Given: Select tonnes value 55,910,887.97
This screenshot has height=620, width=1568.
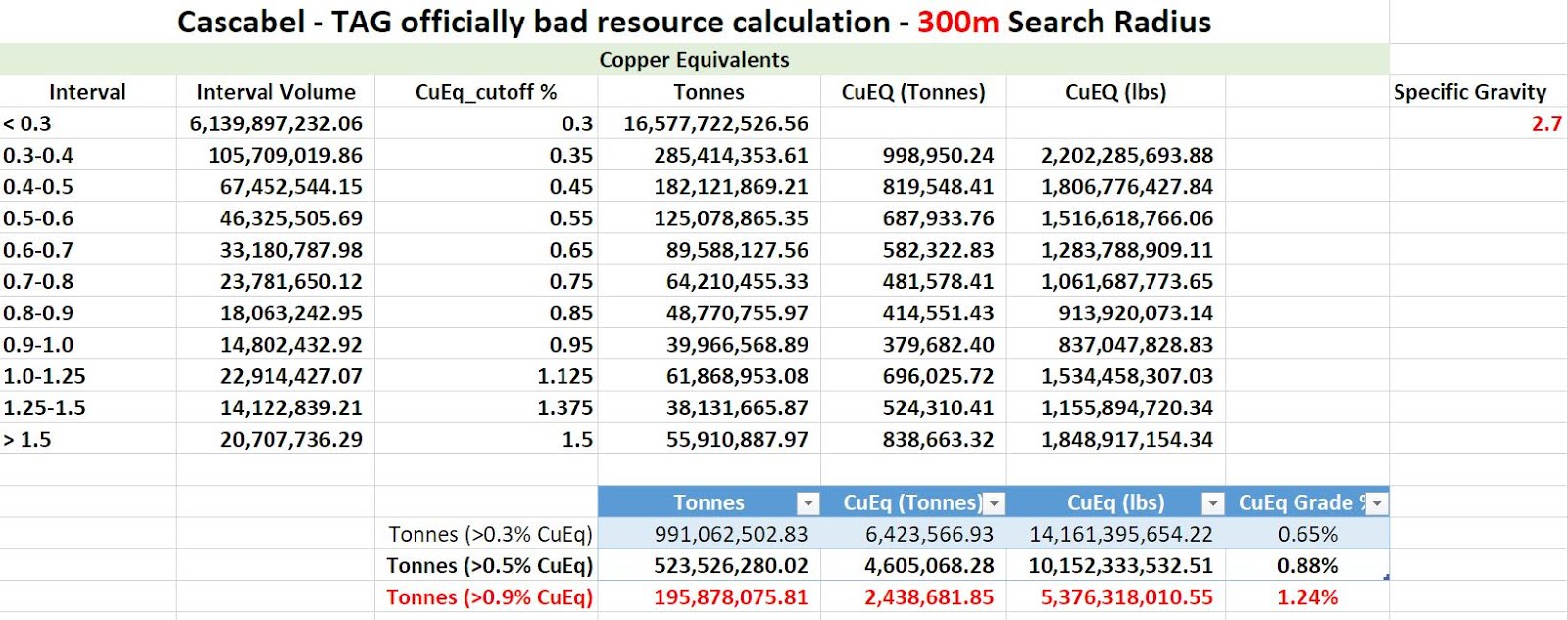Looking at the screenshot, I should (710, 439).
